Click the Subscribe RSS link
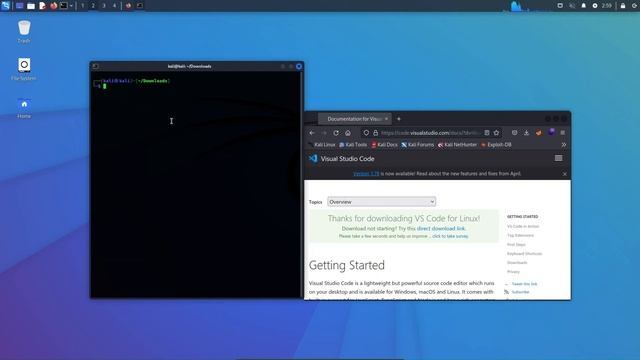Screen dimensions: 640x360 click(520, 292)
